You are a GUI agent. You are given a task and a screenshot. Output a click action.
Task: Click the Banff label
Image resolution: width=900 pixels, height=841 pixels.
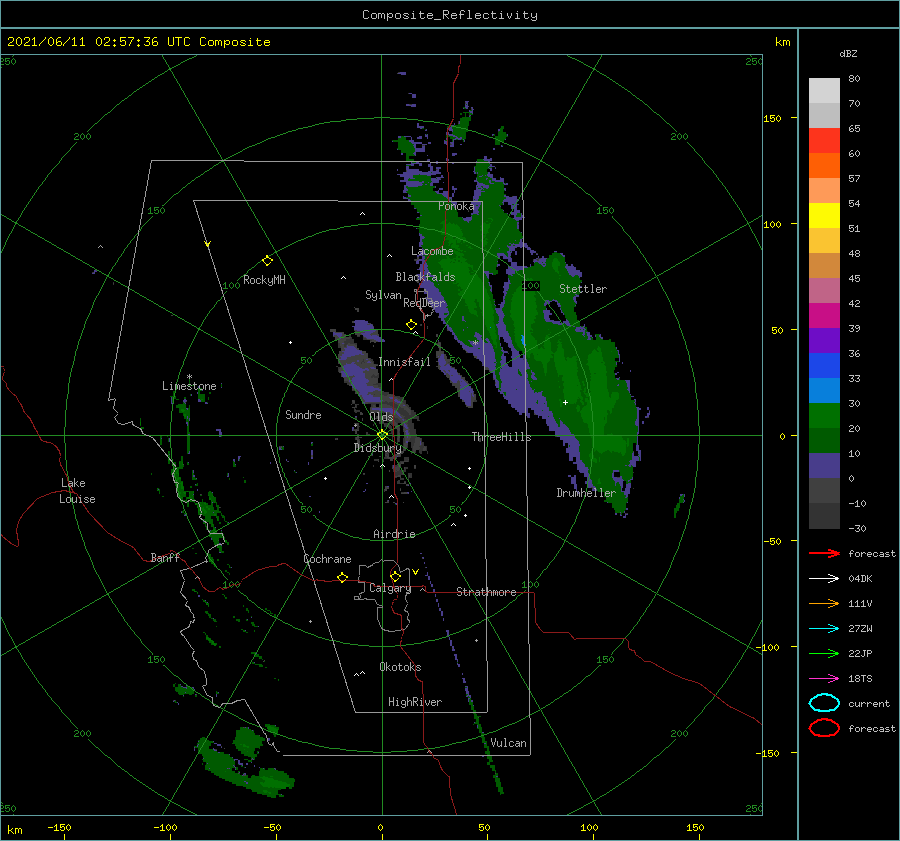tap(165, 557)
